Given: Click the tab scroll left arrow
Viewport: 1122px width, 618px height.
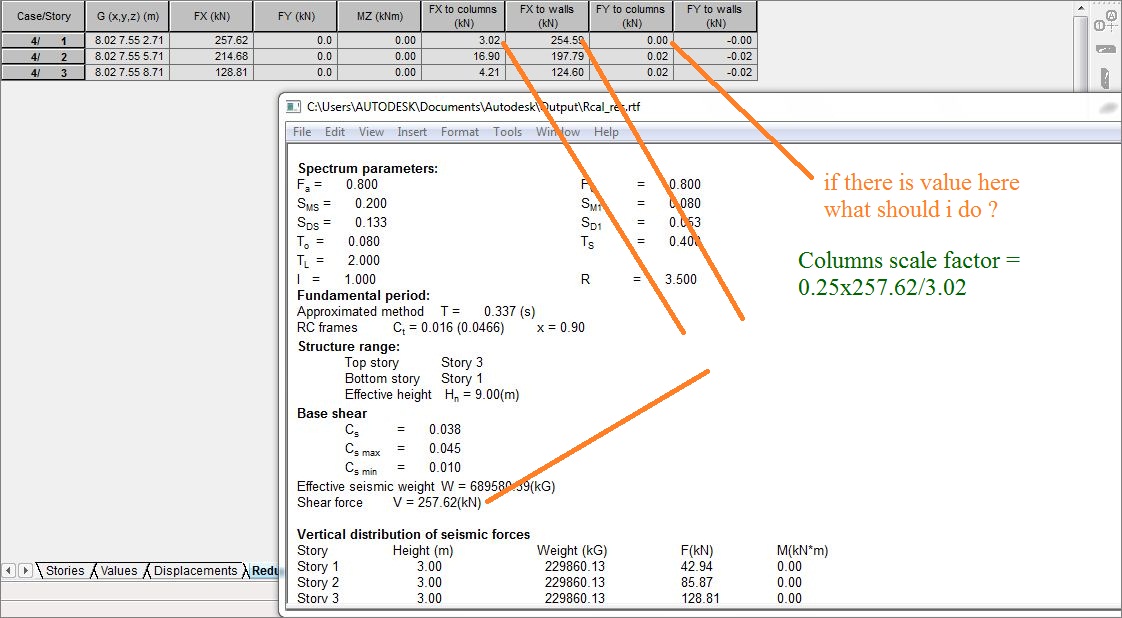Looking at the screenshot, I should (9, 570).
